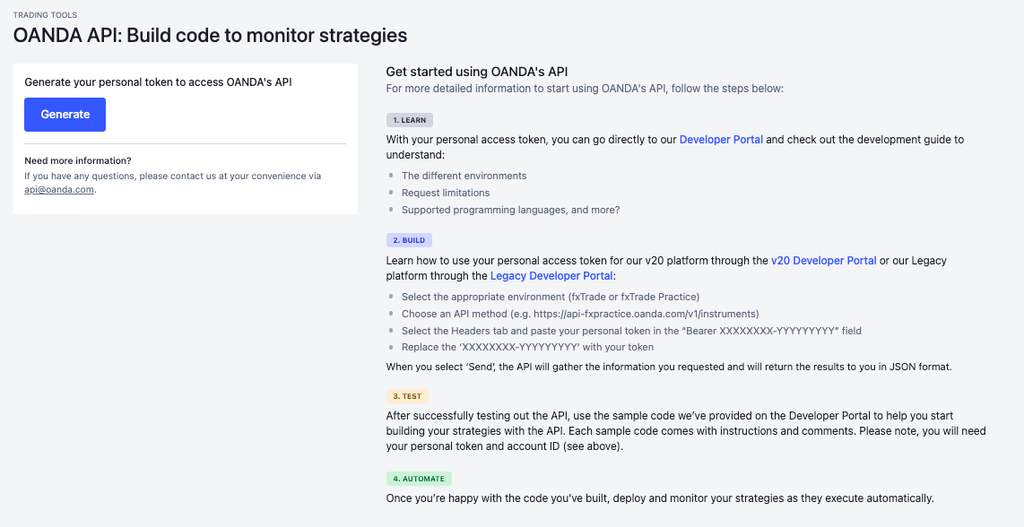Select the "Request limitations" bullet item

(x=446, y=193)
